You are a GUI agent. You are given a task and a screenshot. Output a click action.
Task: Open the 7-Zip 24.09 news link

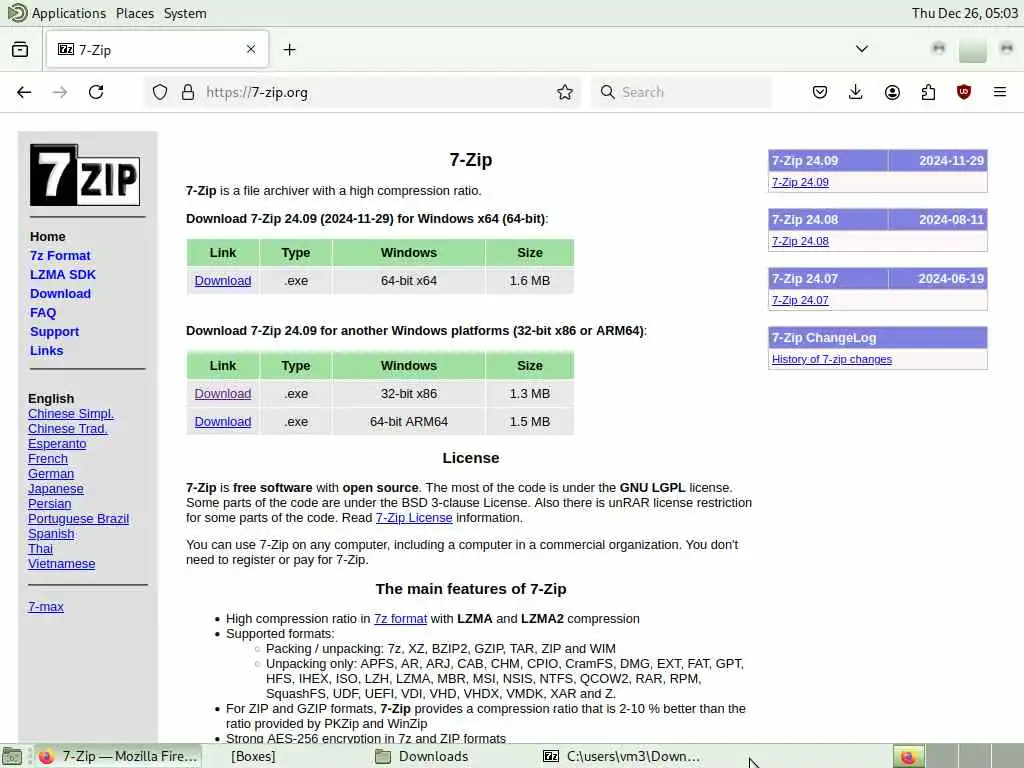[x=800, y=182]
